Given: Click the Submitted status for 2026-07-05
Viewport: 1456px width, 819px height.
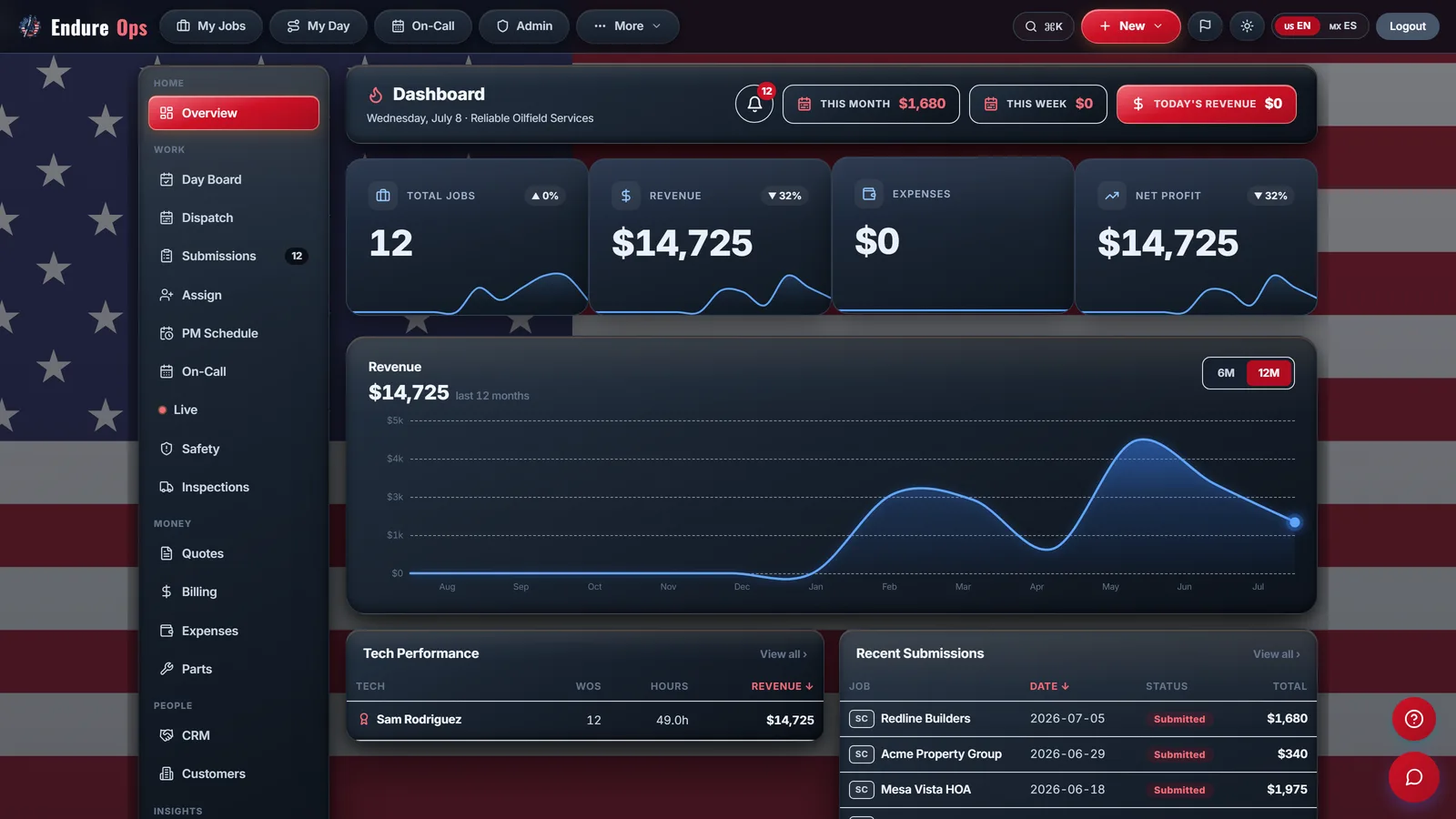Looking at the screenshot, I should [1179, 719].
